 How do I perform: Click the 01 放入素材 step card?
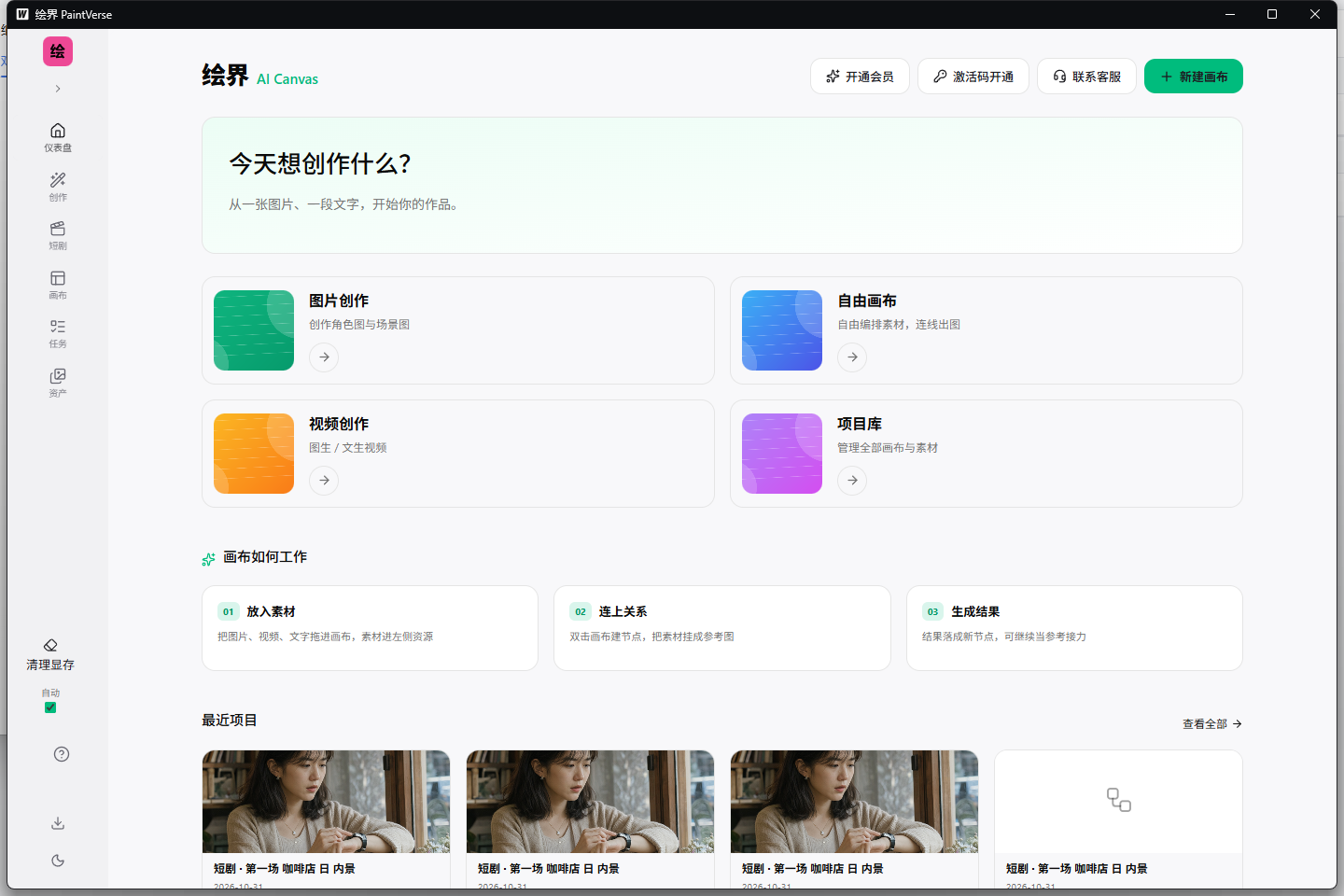tap(370, 628)
